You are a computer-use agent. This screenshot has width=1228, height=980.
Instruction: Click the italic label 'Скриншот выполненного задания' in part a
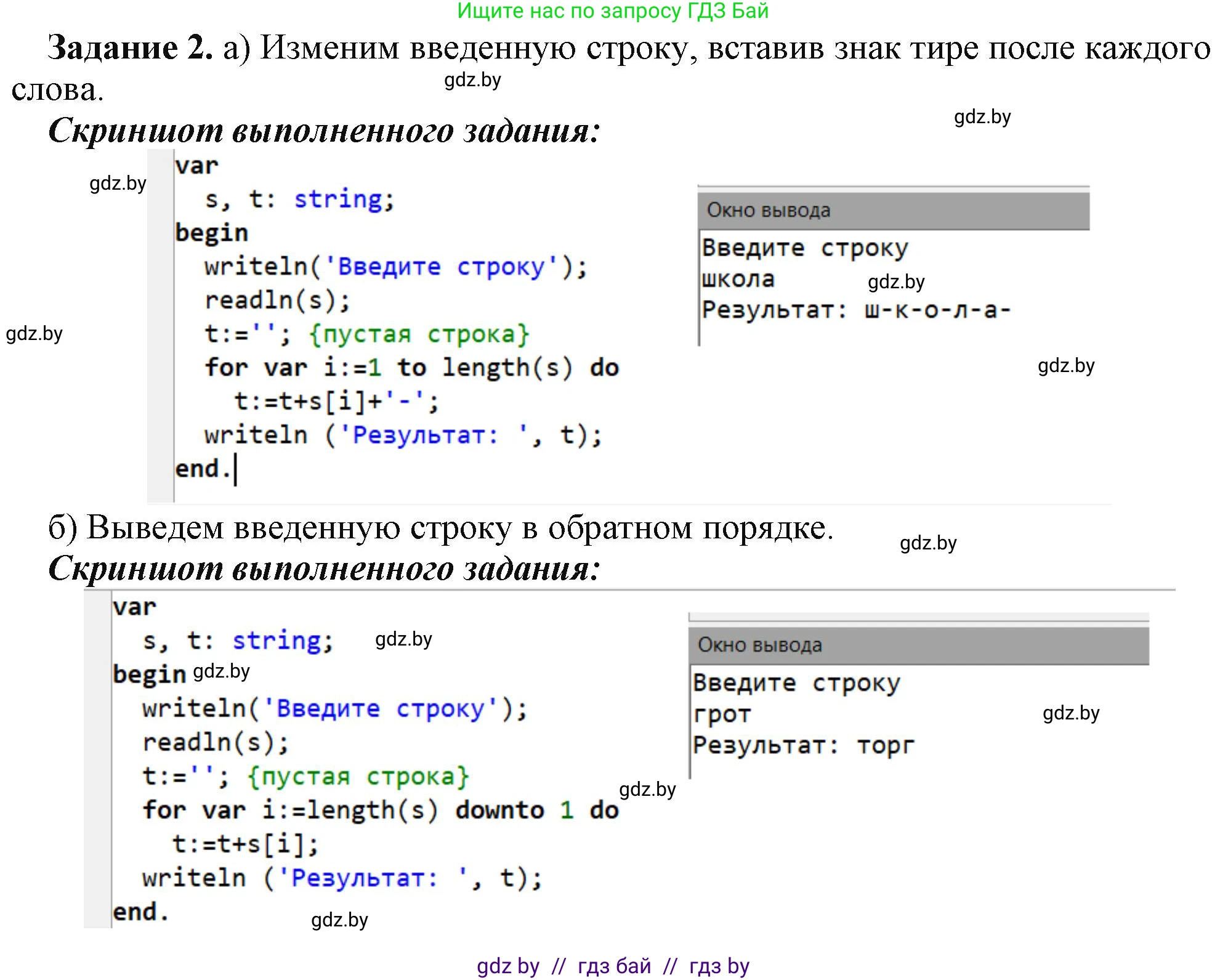(x=326, y=131)
